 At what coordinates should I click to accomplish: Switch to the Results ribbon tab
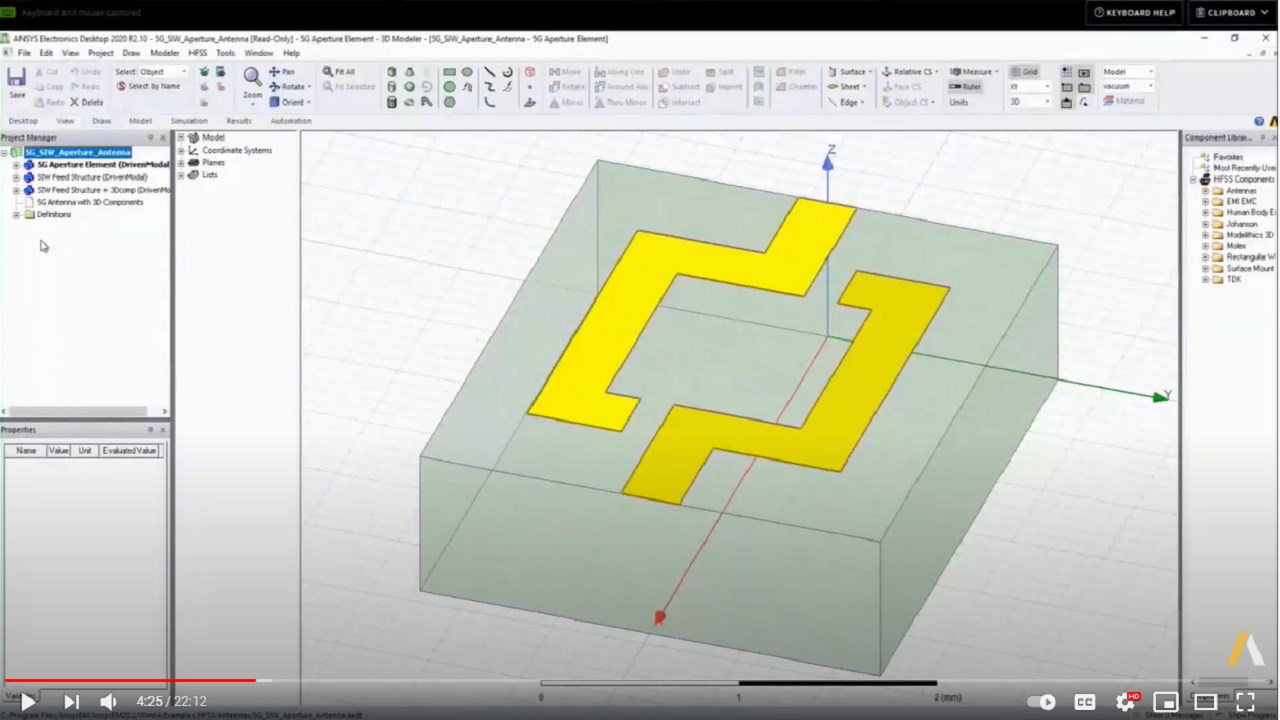tap(239, 121)
